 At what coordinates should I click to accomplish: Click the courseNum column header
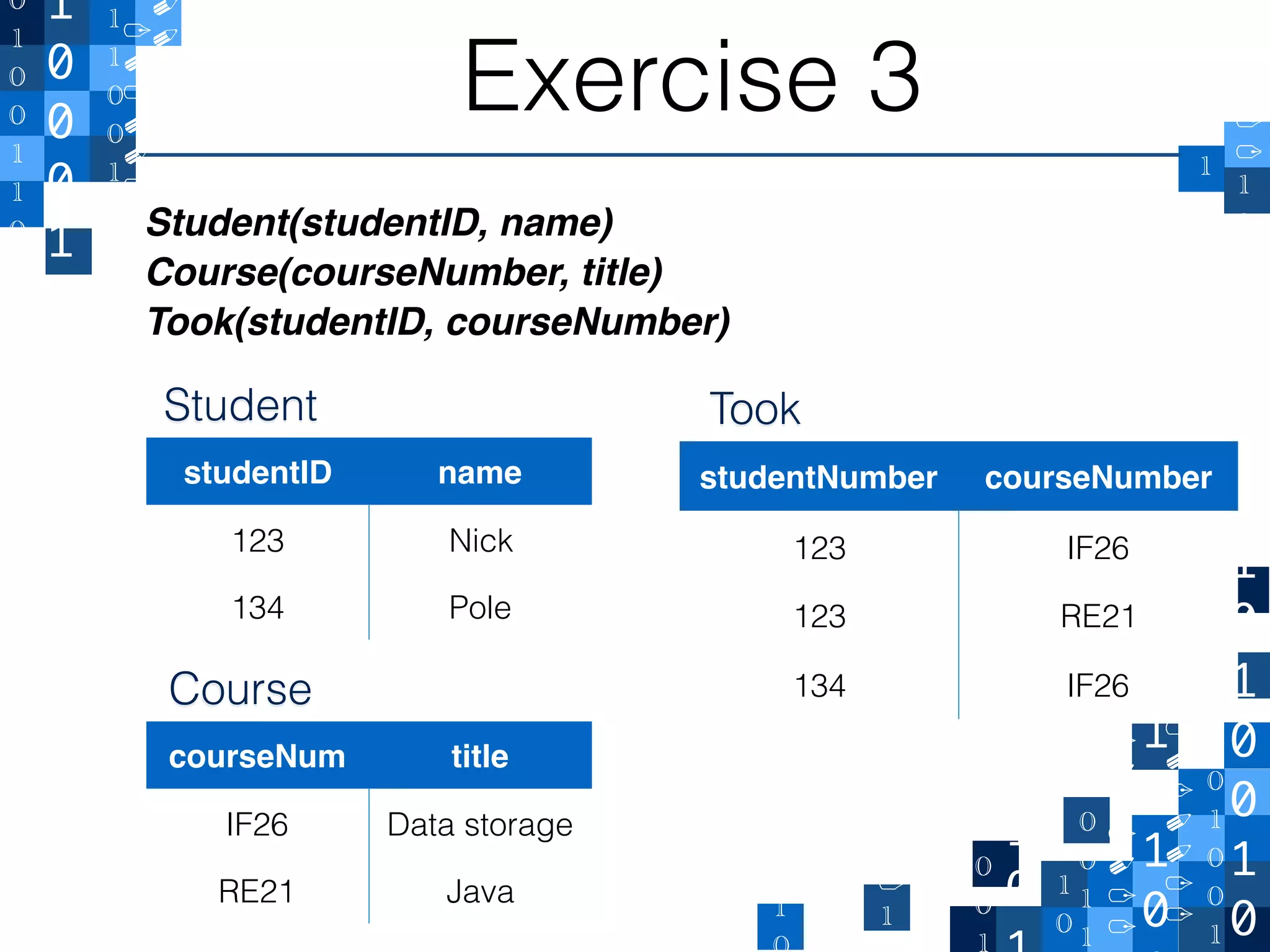257,756
